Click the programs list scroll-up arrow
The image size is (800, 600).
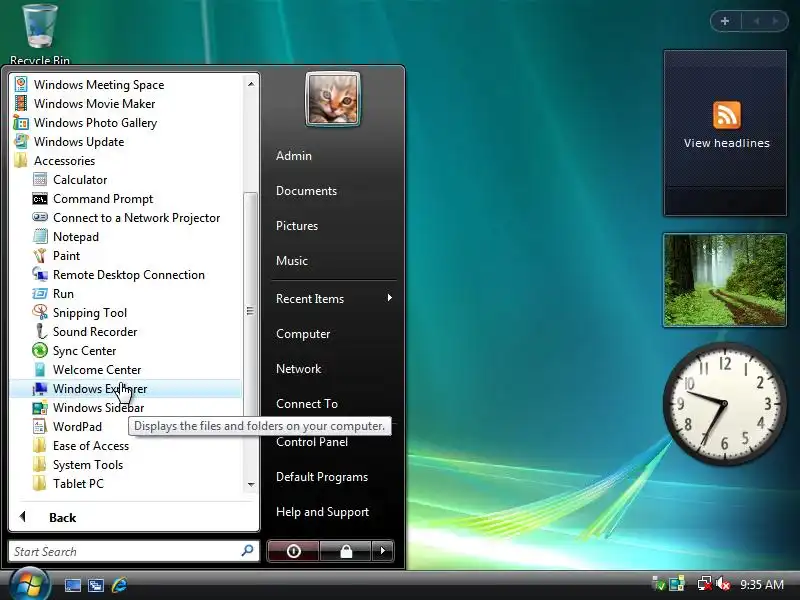251,84
